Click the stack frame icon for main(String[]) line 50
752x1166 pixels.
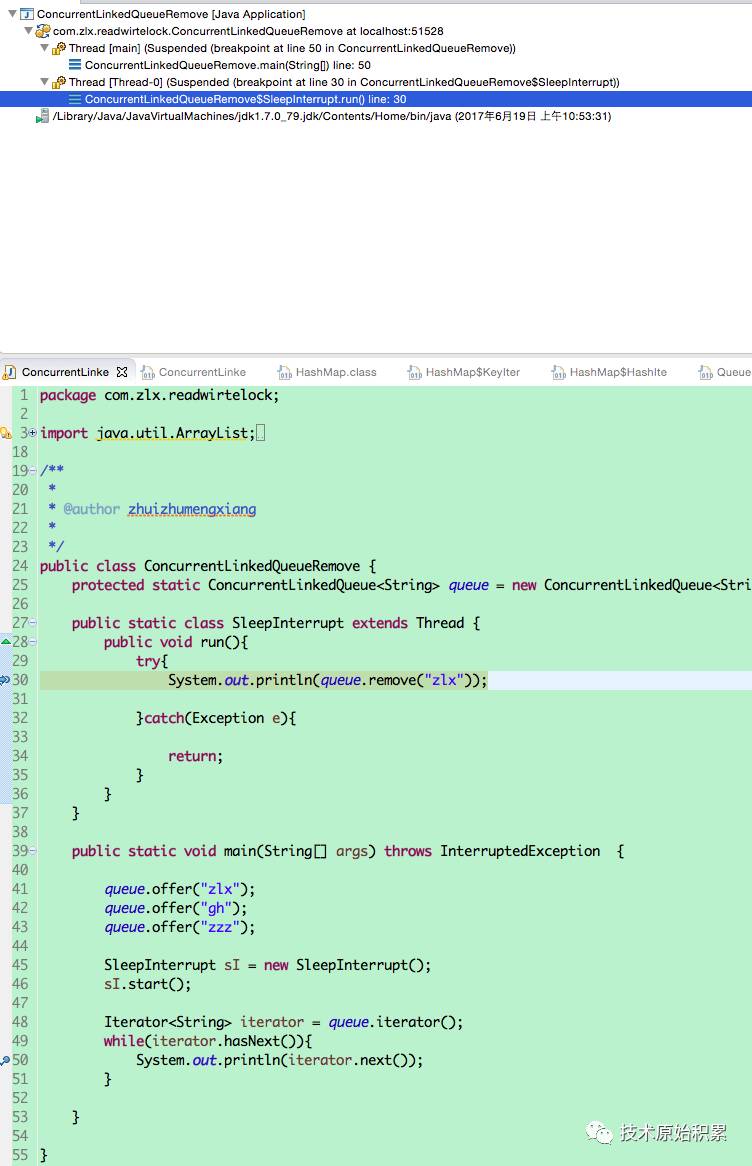[x=75, y=65]
